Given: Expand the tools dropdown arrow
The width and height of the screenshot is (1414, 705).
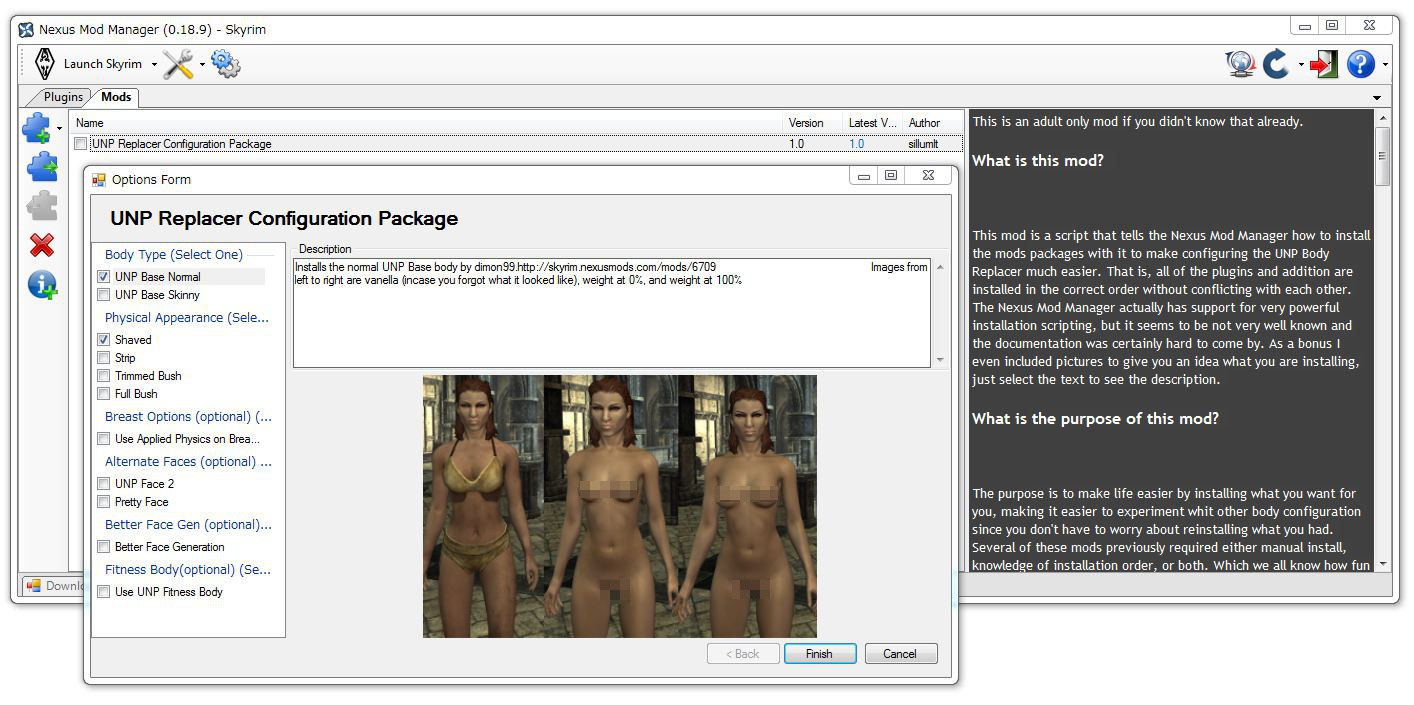Looking at the screenshot, I should pyautogui.click(x=202, y=65).
